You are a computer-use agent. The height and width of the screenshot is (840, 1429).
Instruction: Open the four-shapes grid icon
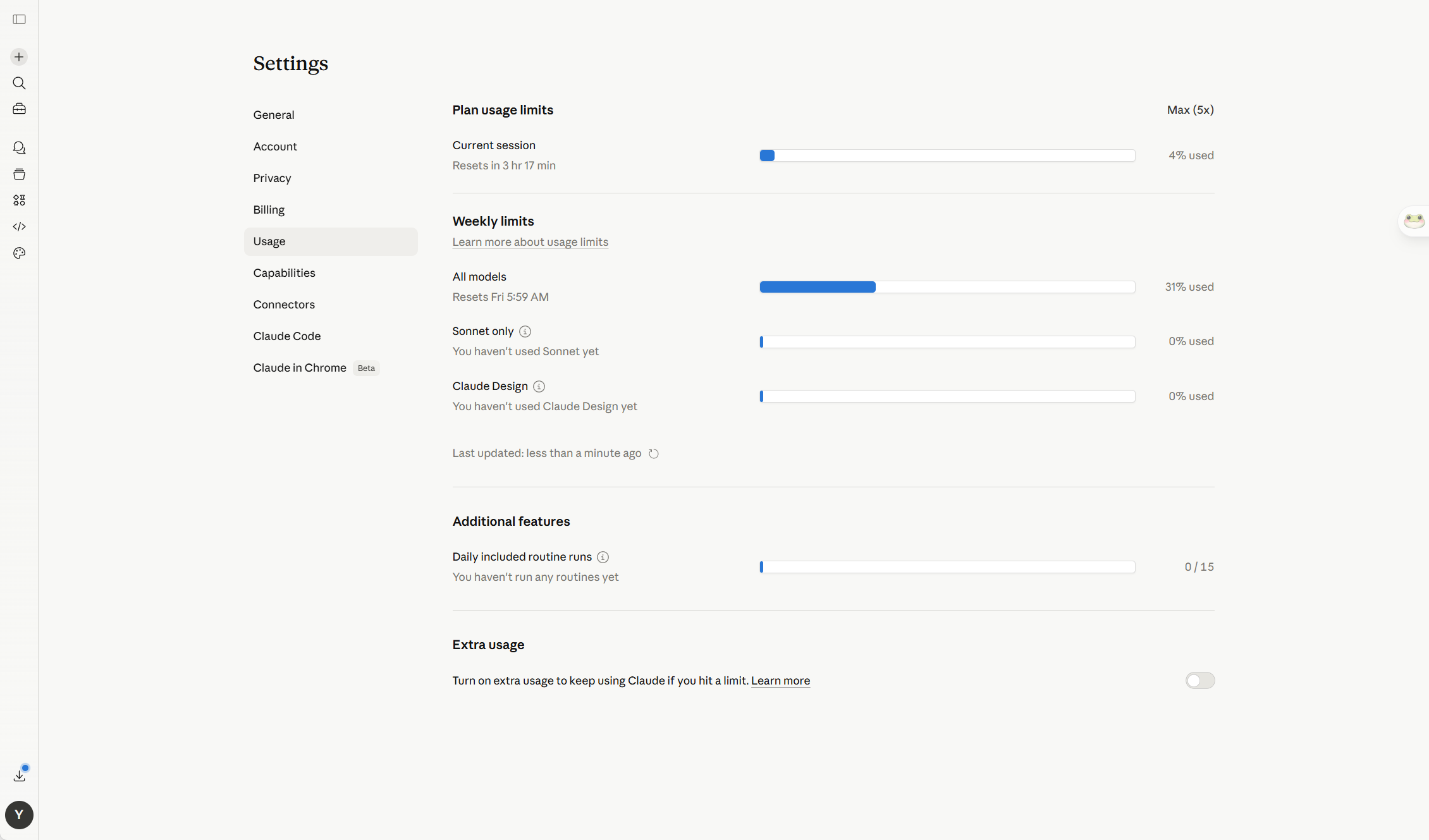point(19,200)
